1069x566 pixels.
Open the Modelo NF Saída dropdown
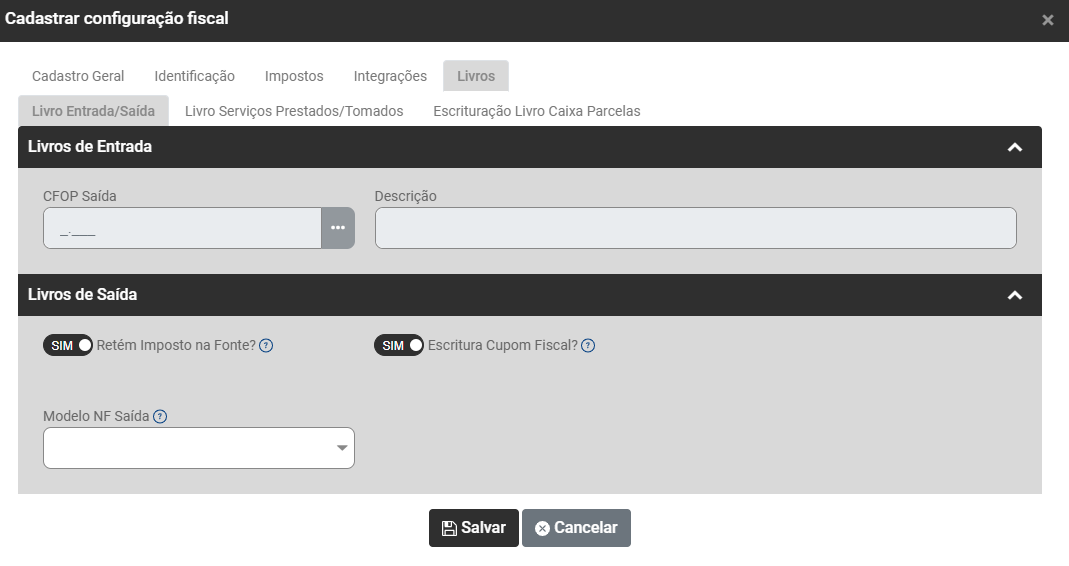click(199, 448)
